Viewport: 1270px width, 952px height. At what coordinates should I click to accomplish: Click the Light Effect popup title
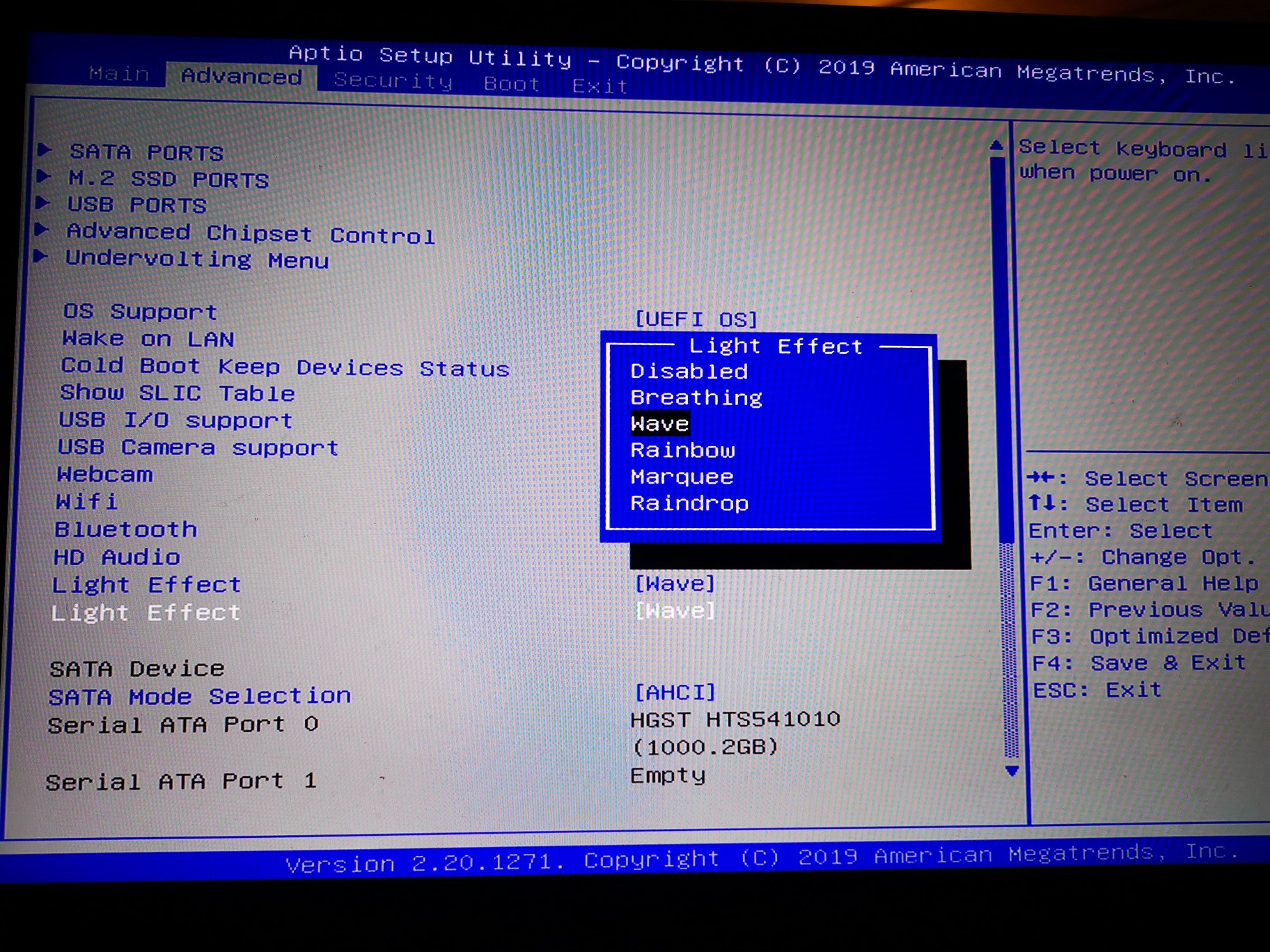click(776, 346)
